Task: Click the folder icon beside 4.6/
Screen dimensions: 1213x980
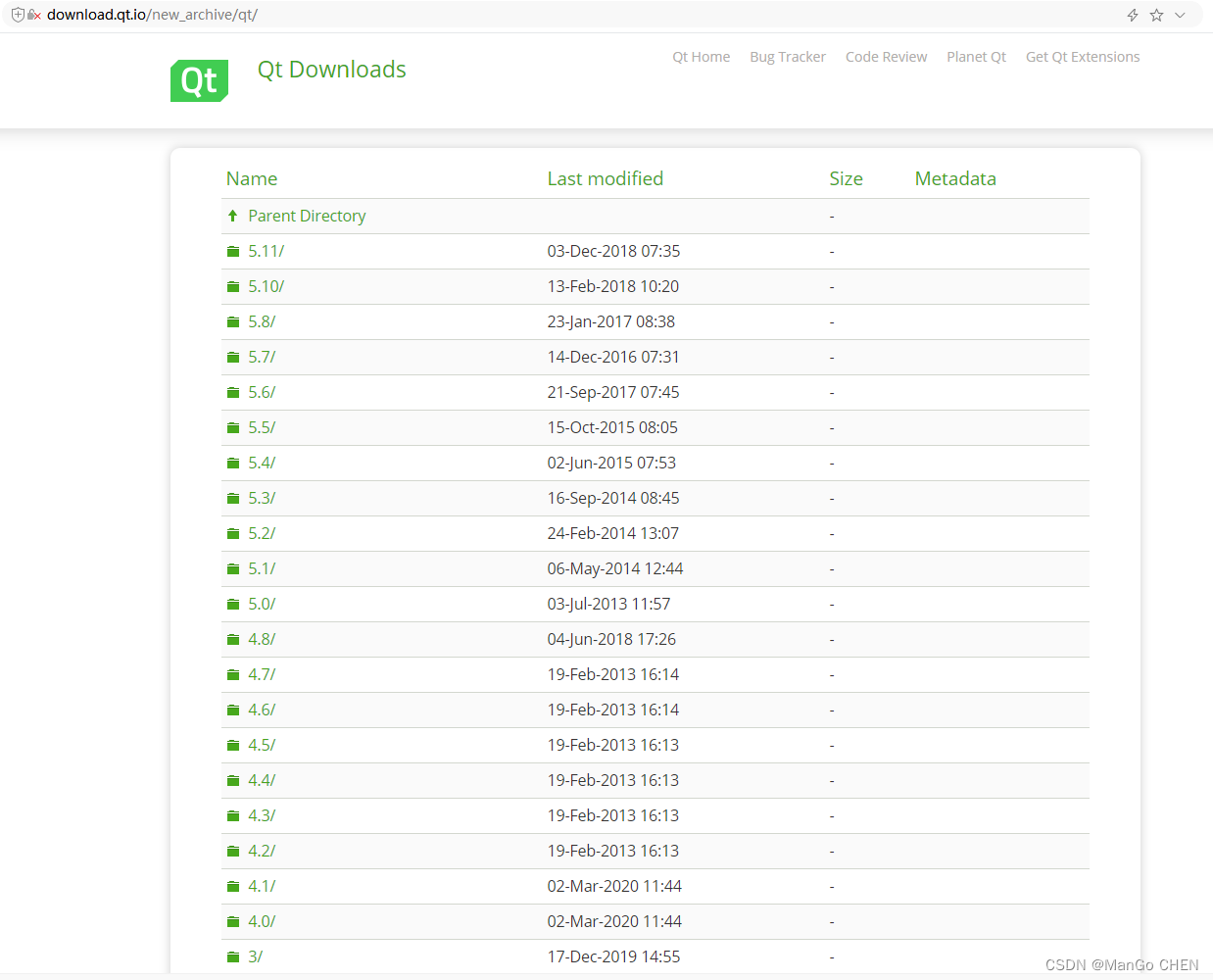Action: click(233, 710)
